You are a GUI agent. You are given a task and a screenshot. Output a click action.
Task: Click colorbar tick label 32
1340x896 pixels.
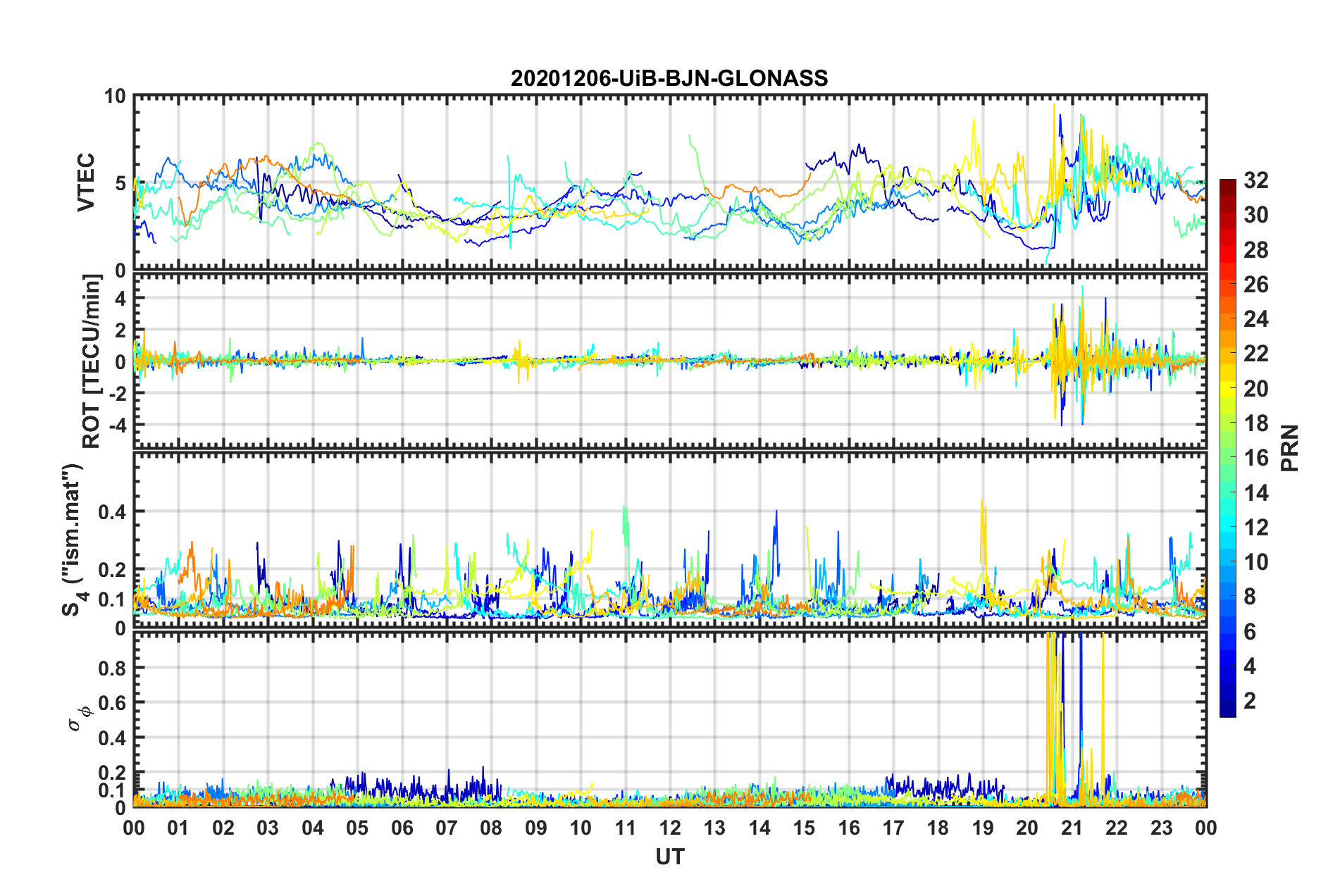[x=1255, y=180]
